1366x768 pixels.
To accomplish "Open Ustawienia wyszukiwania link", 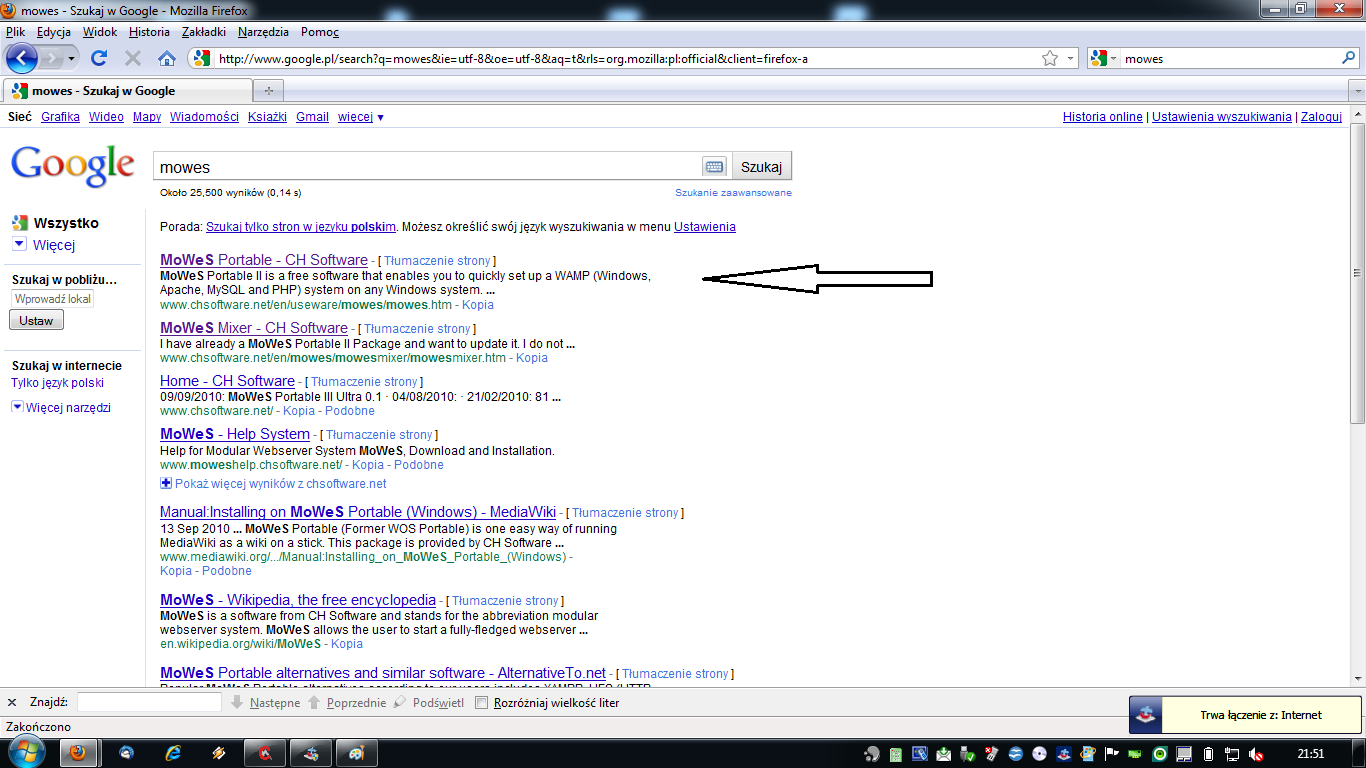I will point(1222,117).
